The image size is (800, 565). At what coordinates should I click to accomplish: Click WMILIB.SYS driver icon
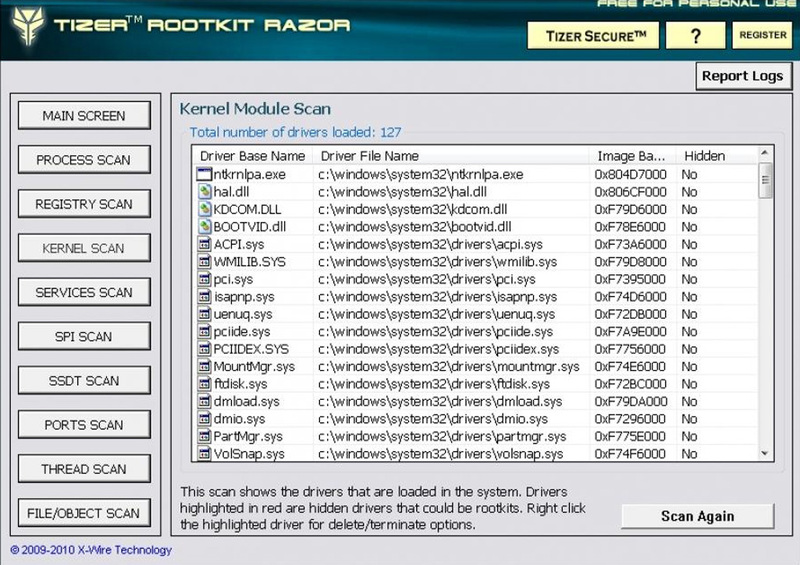point(204,262)
